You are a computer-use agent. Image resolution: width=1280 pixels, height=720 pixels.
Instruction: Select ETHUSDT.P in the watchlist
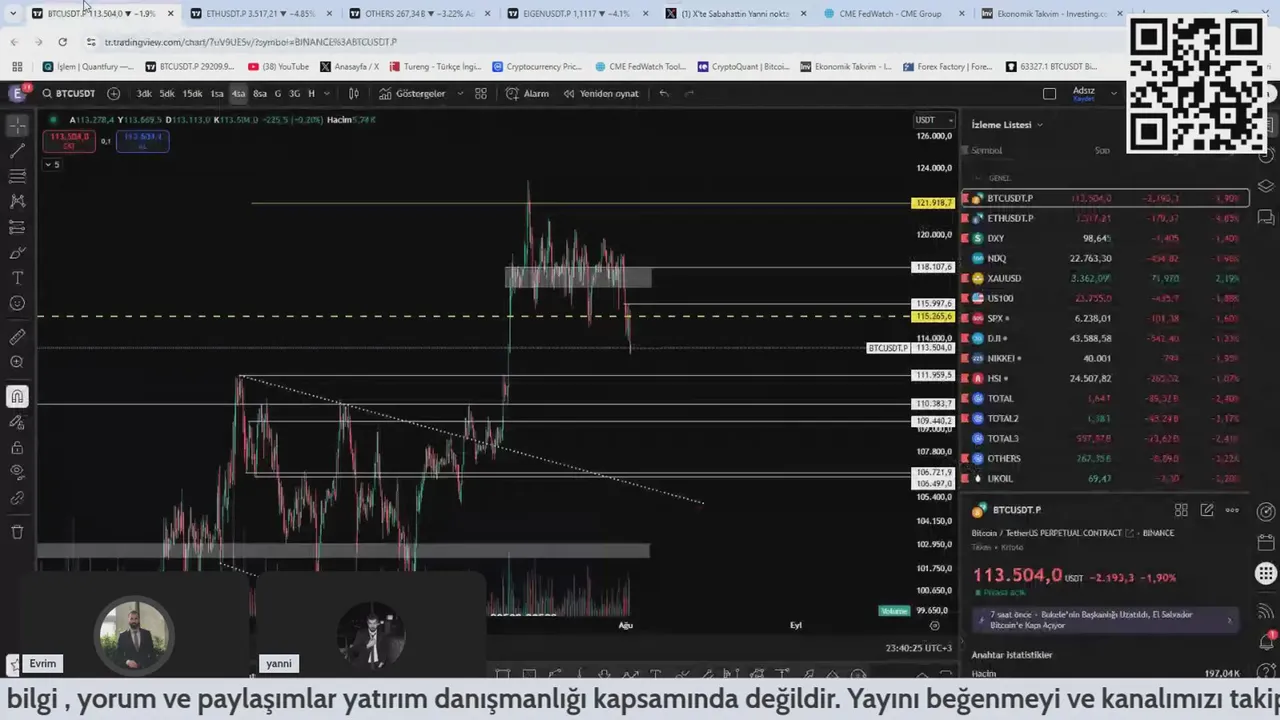click(1104, 218)
